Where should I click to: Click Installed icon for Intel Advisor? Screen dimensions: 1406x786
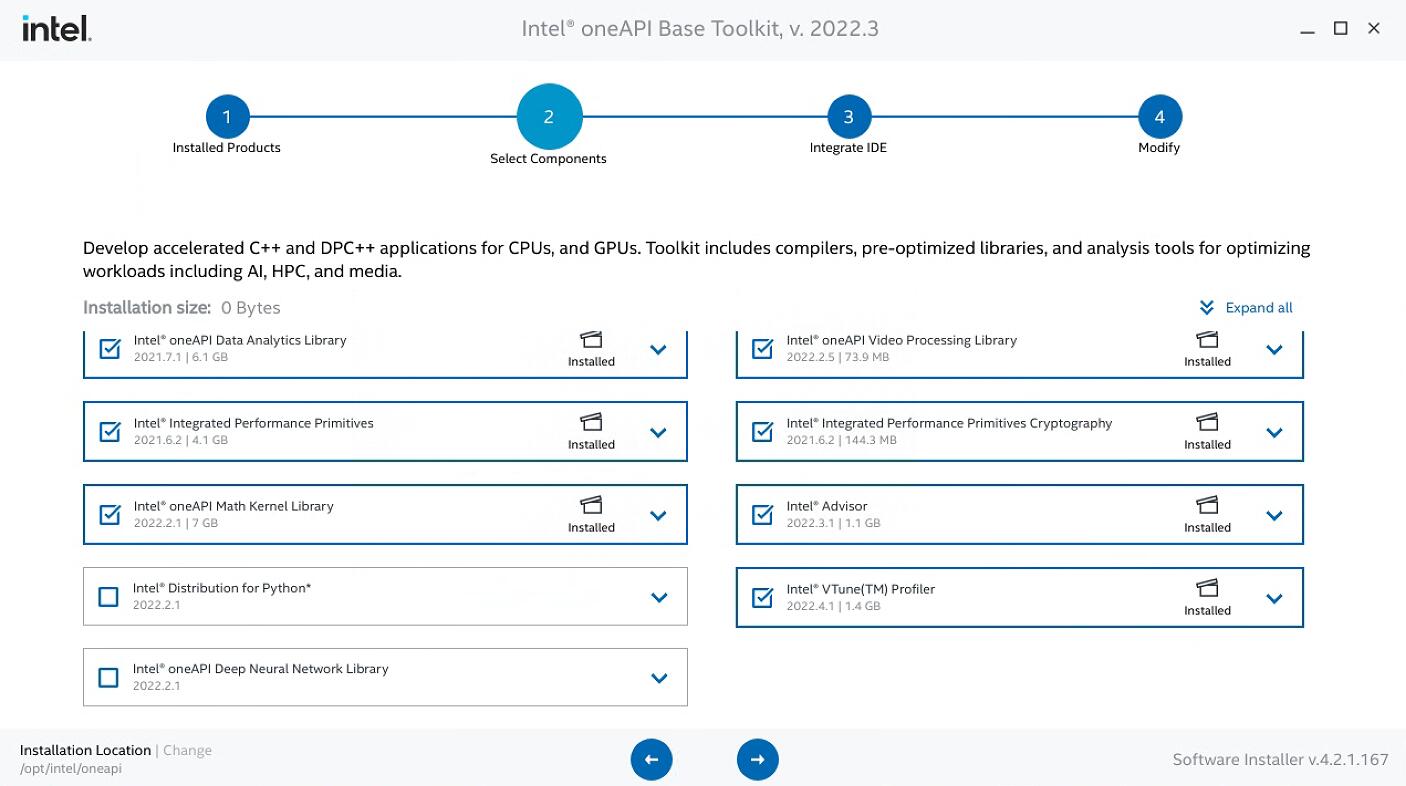1207,505
